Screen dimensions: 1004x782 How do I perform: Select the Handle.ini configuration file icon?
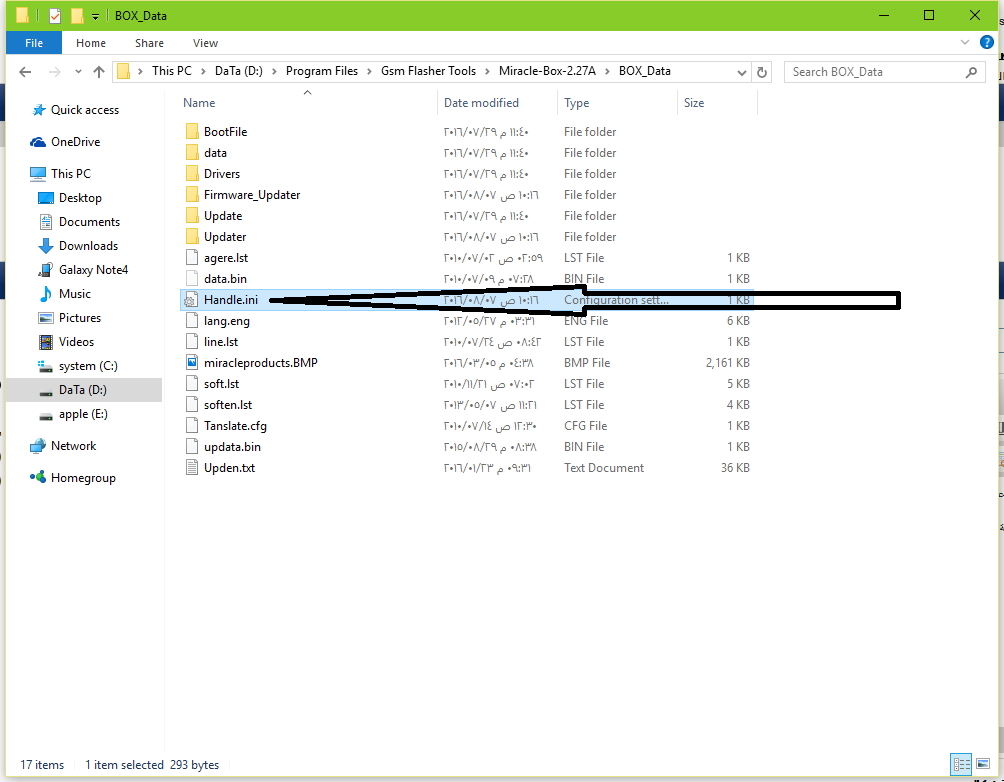[x=191, y=300]
